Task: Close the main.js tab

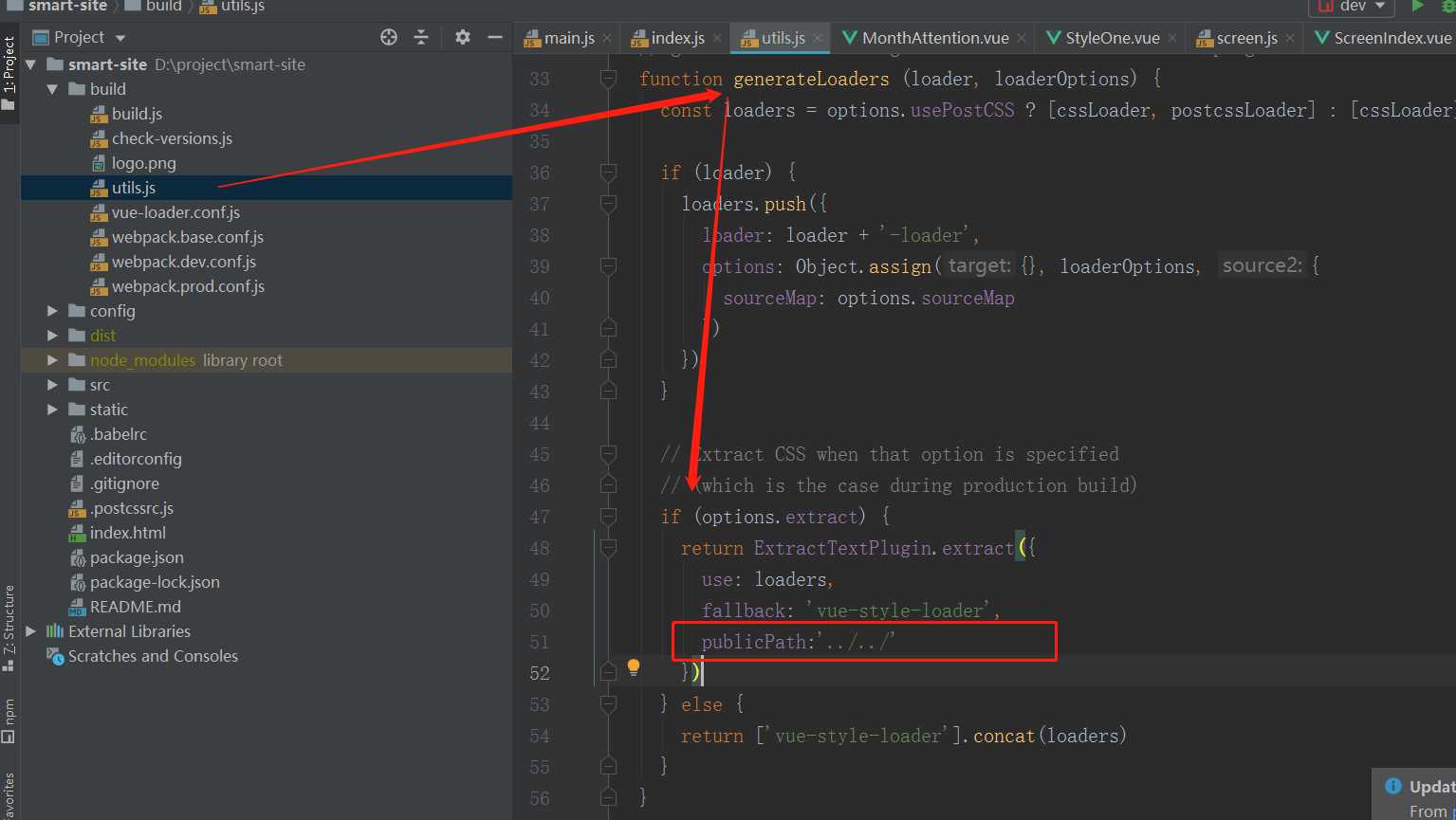Action: tap(607, 39)
